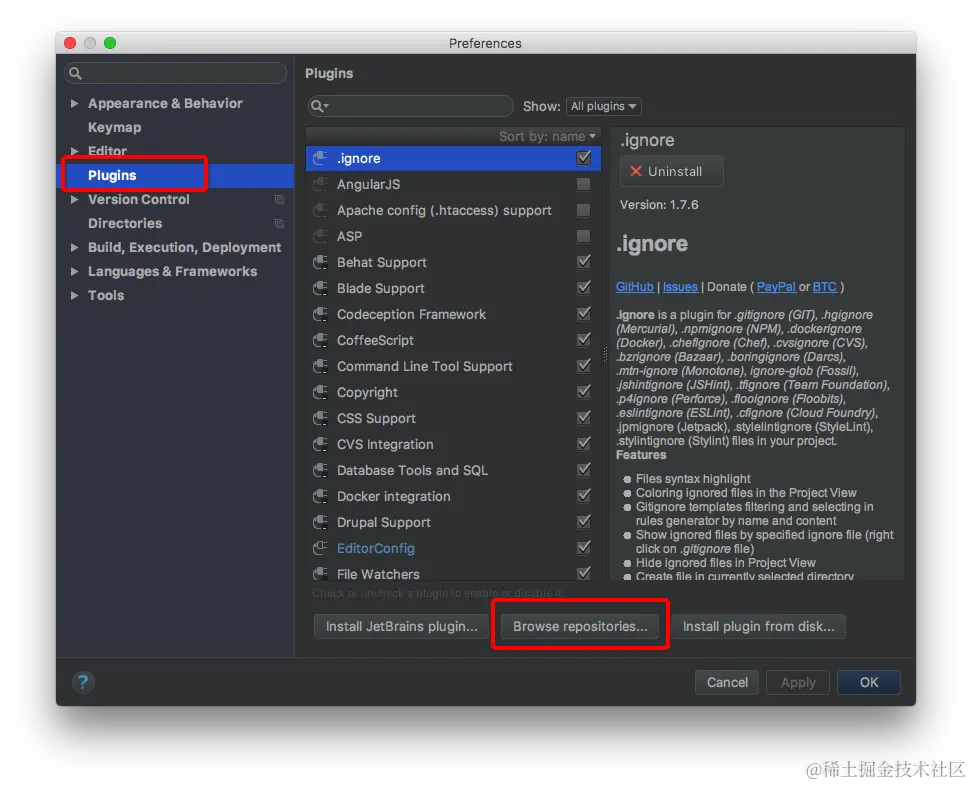Click the settings search field

[175, 73]
